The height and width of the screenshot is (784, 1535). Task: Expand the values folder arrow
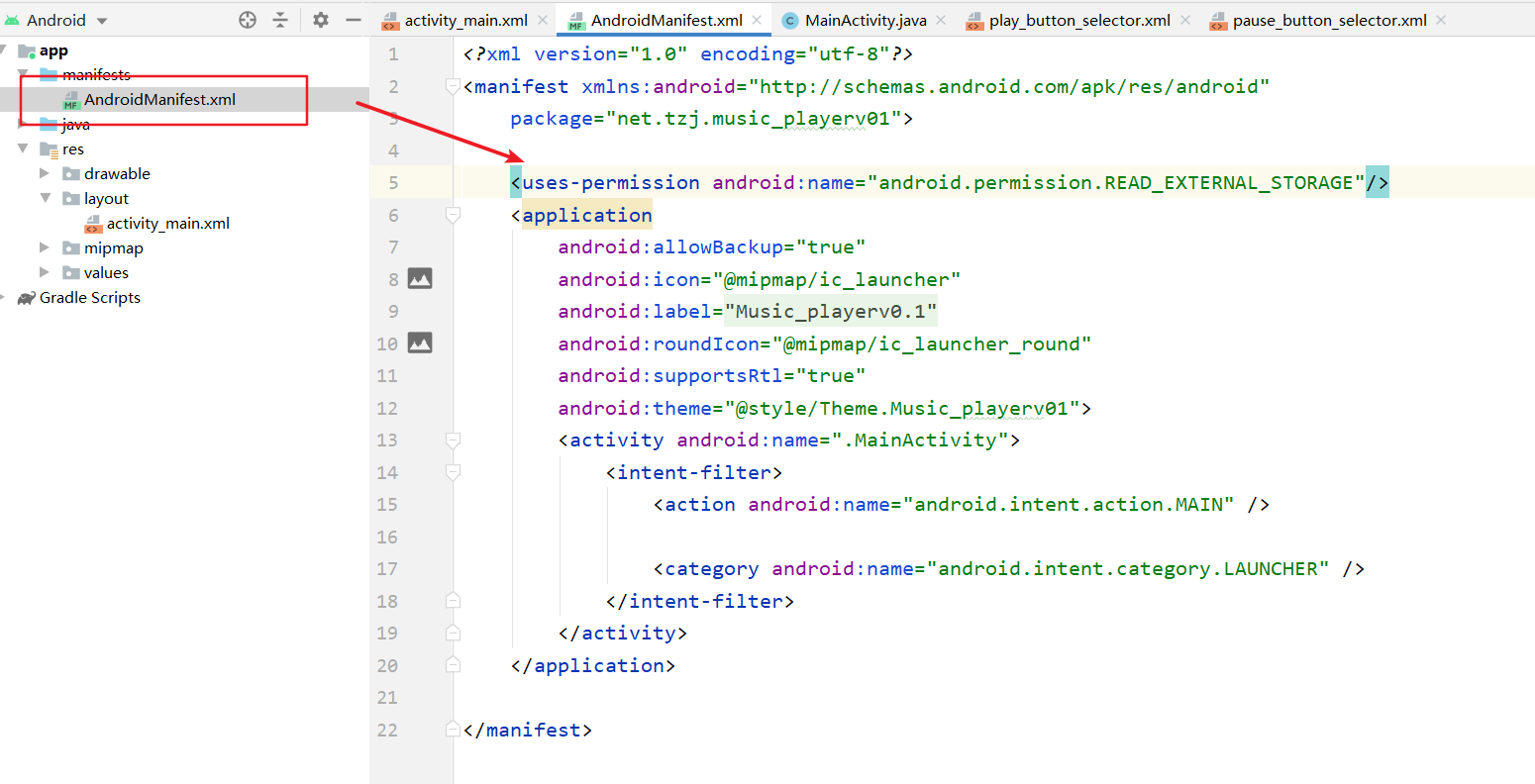click(45, 272)
